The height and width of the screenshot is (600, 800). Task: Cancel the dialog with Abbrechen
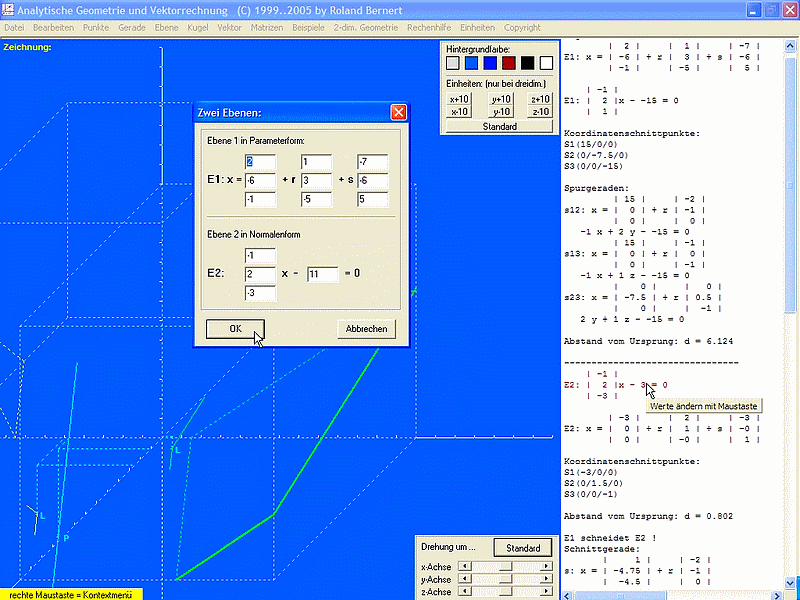tap(367, 328)
